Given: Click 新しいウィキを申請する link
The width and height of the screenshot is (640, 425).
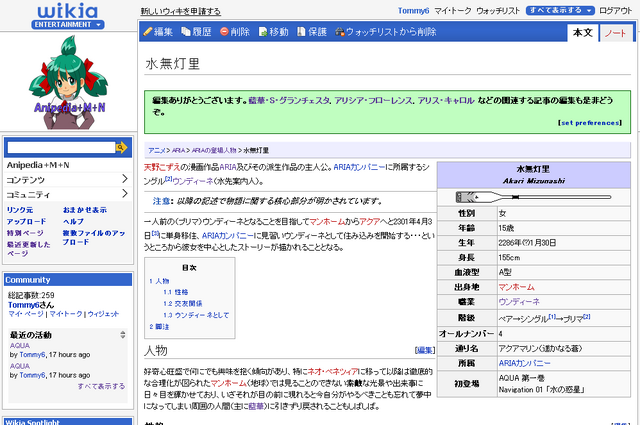Looking at the screenshot, I should (181, 11).
